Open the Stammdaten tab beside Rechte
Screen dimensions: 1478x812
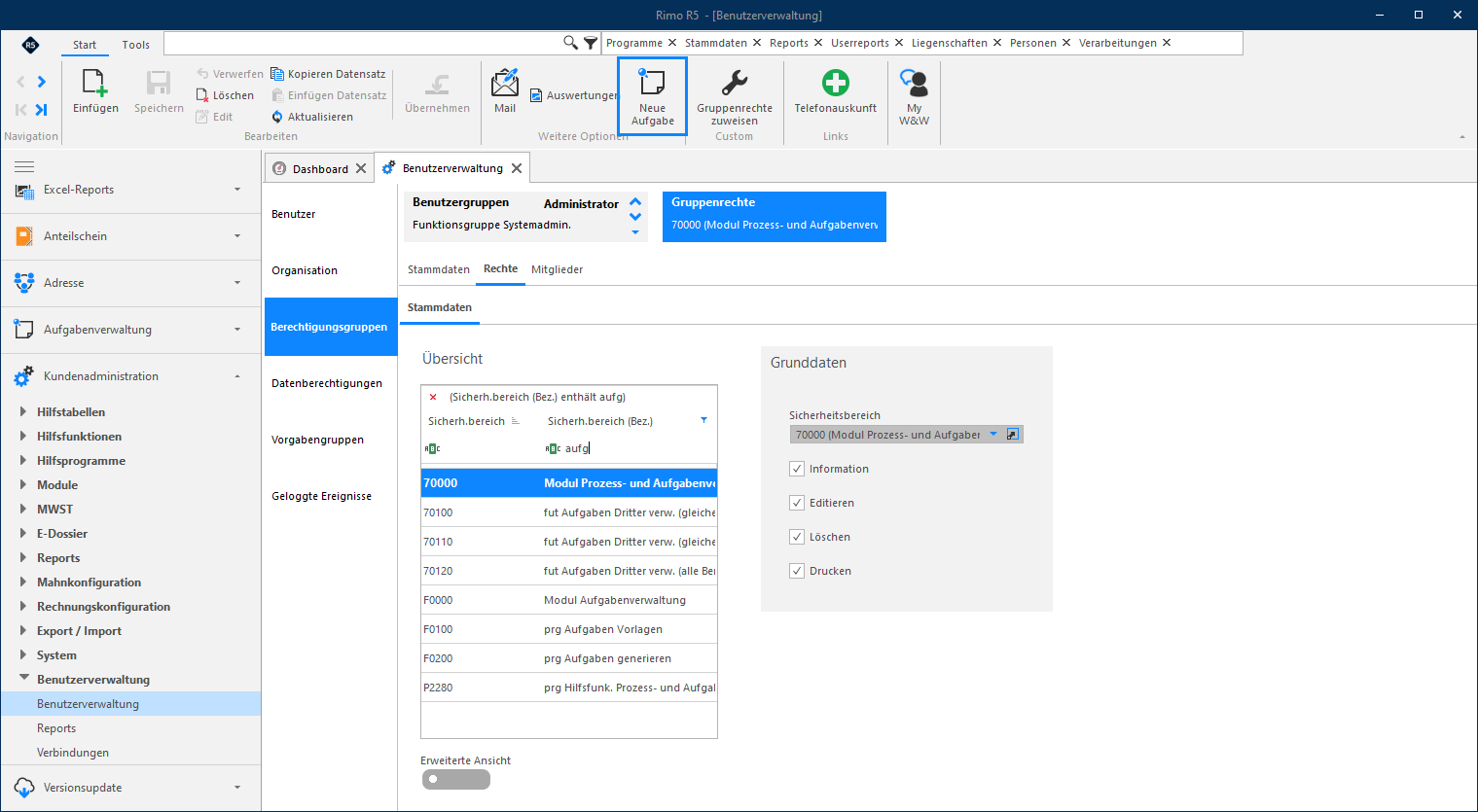click(x=438, y=269)
